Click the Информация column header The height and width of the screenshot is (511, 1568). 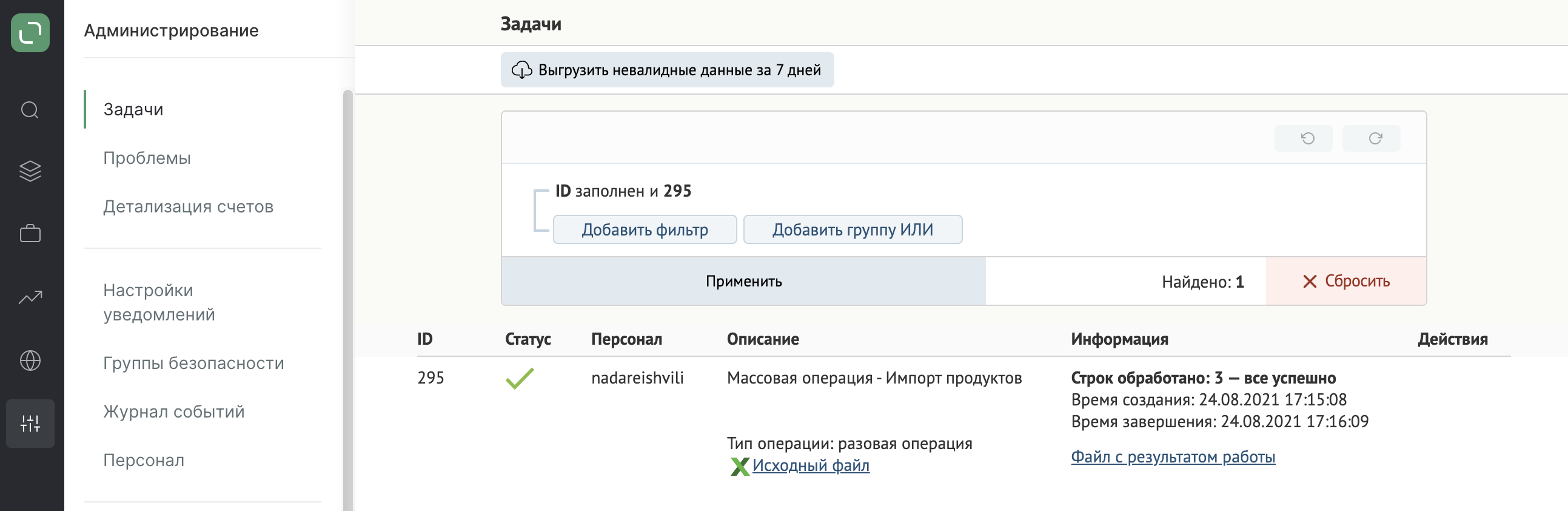click(1119, 339)
